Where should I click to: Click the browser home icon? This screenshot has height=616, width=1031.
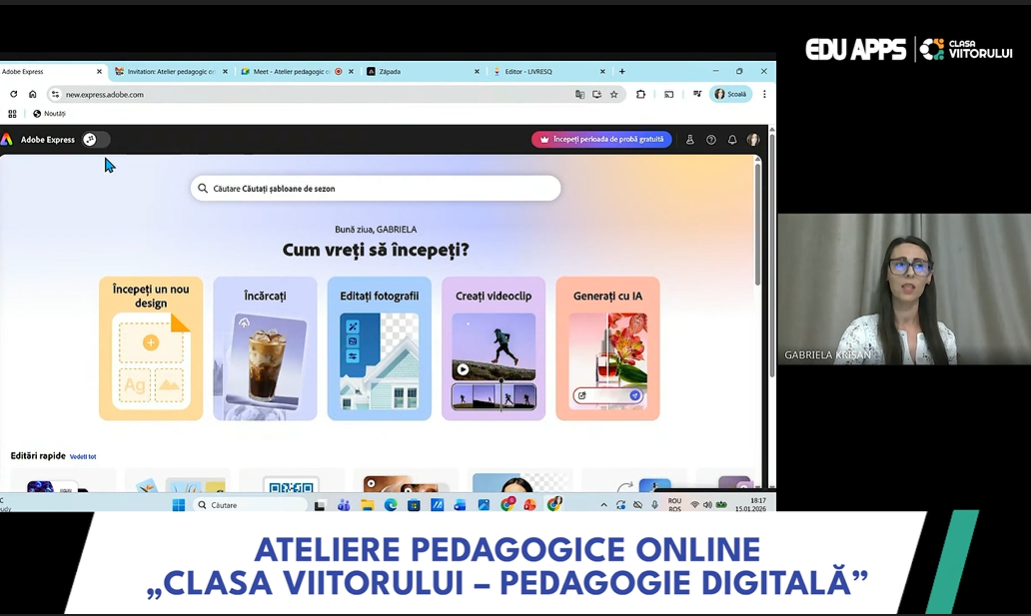[32, 94]
